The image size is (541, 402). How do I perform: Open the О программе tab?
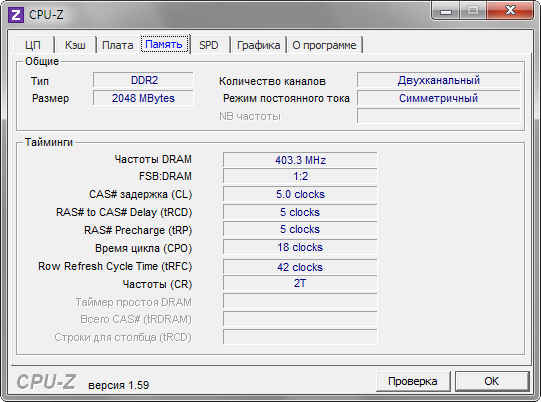point(324,45)
